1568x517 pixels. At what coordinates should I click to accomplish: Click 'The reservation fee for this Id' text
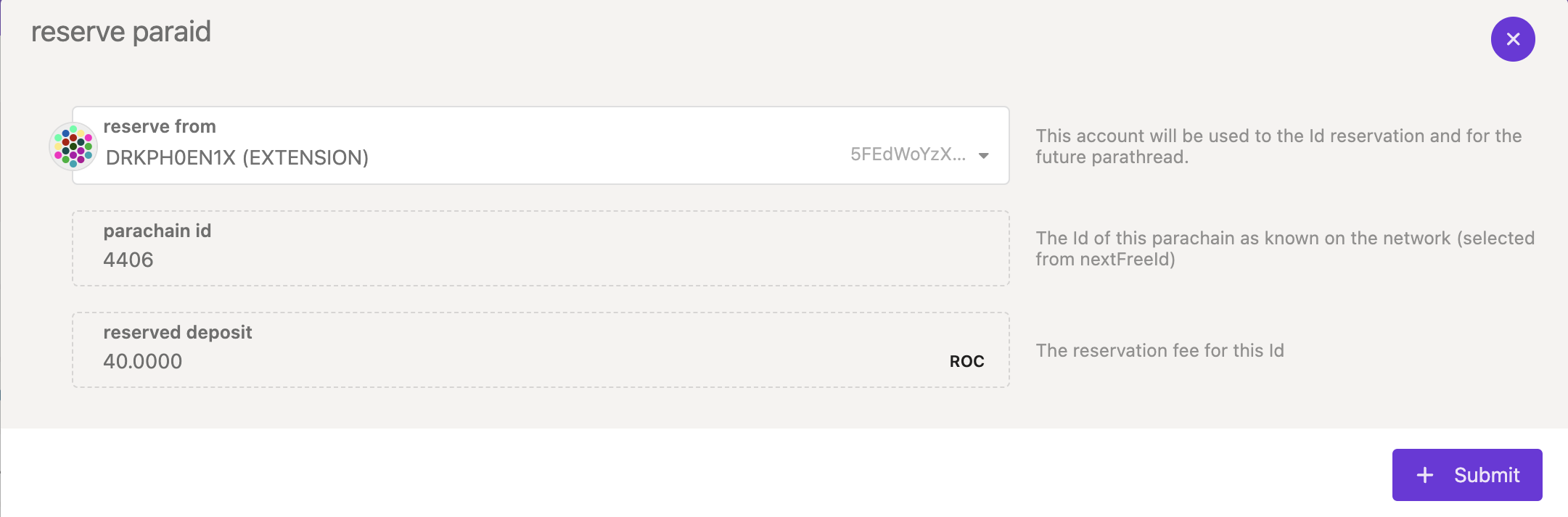pyautogui.click(x=1159, y=350)
